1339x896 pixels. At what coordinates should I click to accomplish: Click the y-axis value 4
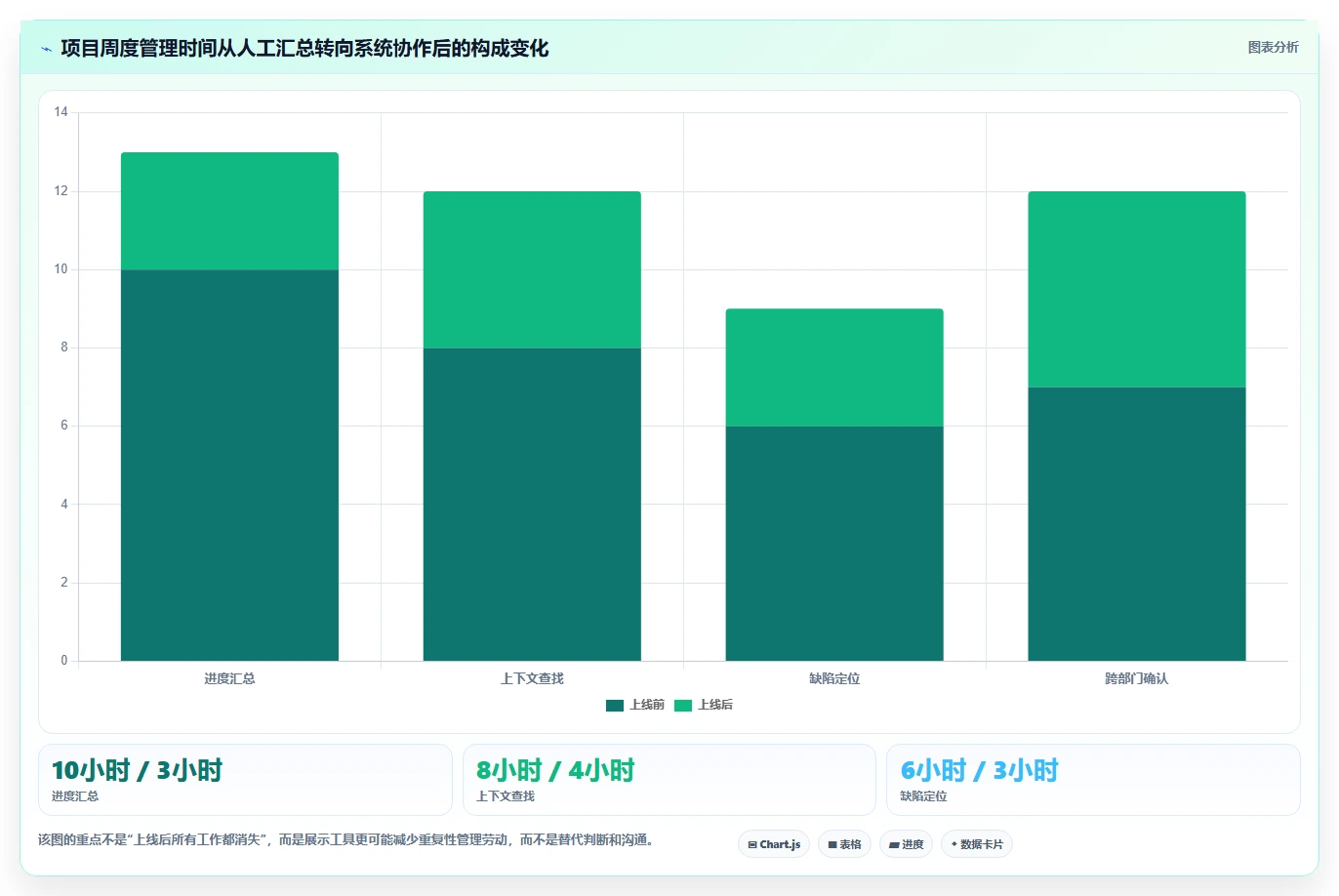point(64,505)
